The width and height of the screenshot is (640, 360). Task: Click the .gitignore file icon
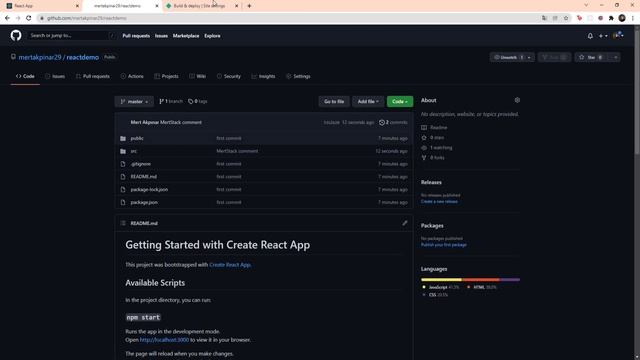[123, 164]
